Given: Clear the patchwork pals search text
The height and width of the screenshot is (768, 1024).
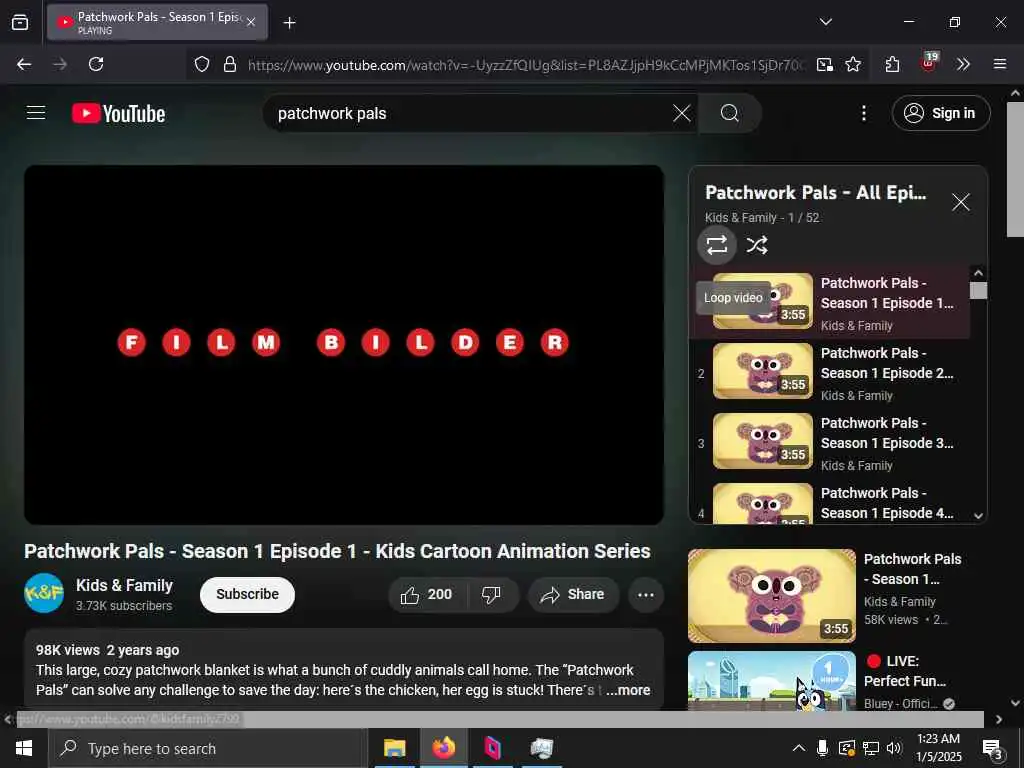Looking at the screenshot, I should click(682, 113).
